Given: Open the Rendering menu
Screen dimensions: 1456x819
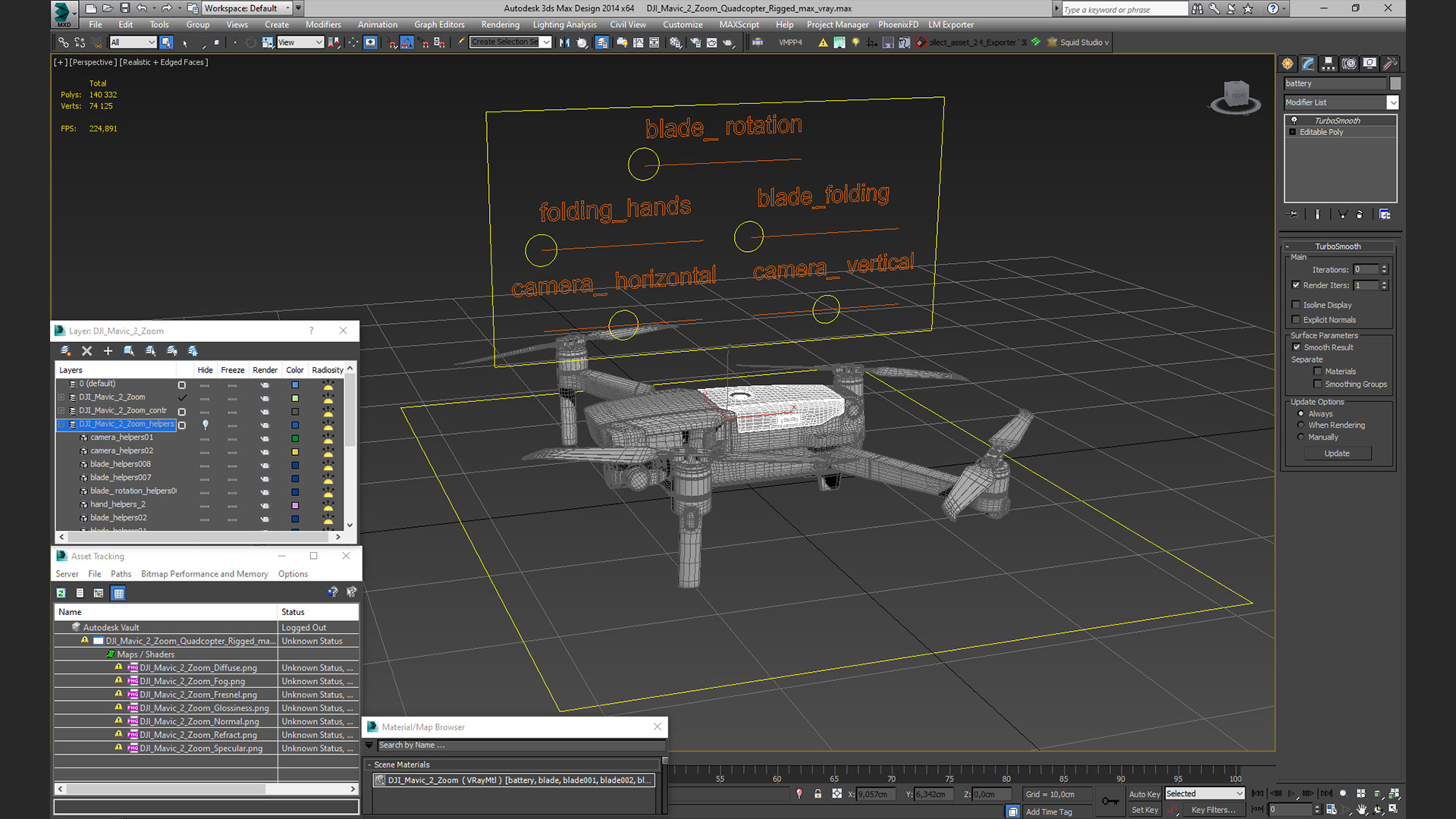Looking at the screenshot, I should (x=500, y=25).
